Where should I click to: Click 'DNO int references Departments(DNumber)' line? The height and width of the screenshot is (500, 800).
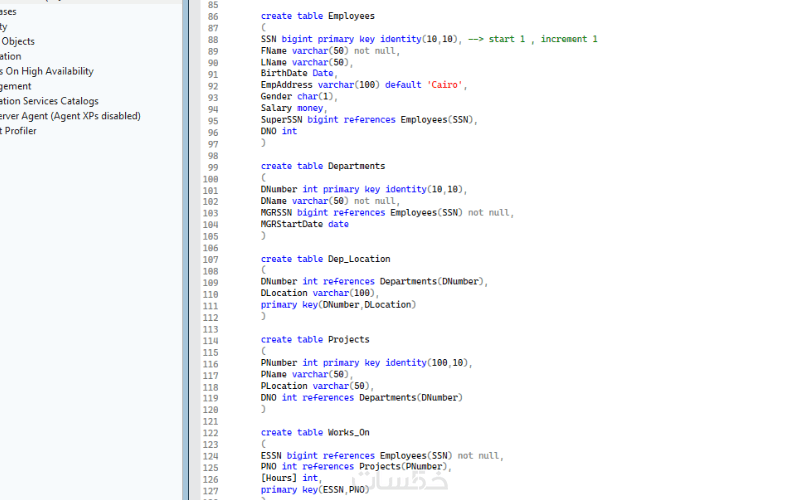coord(361,397)
